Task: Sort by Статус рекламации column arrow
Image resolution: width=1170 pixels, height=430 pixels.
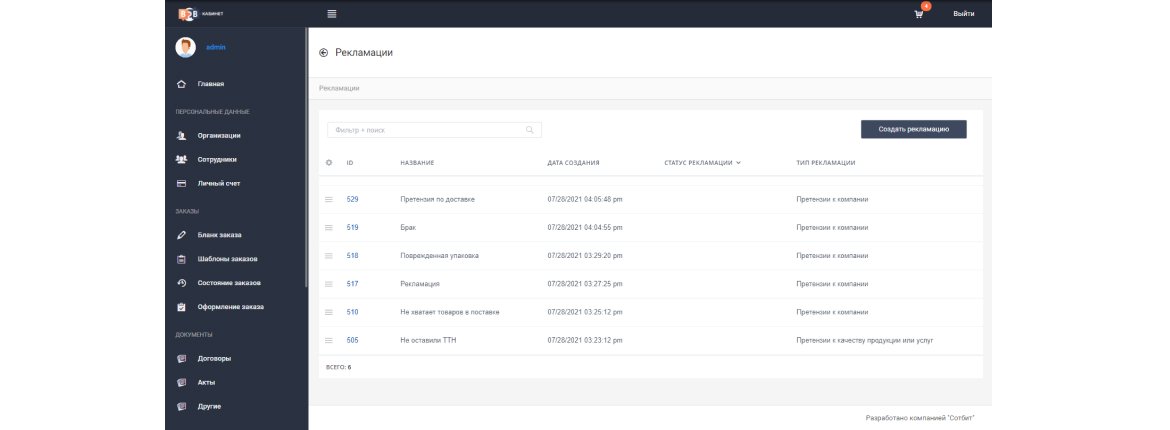Action: point(738,163)
